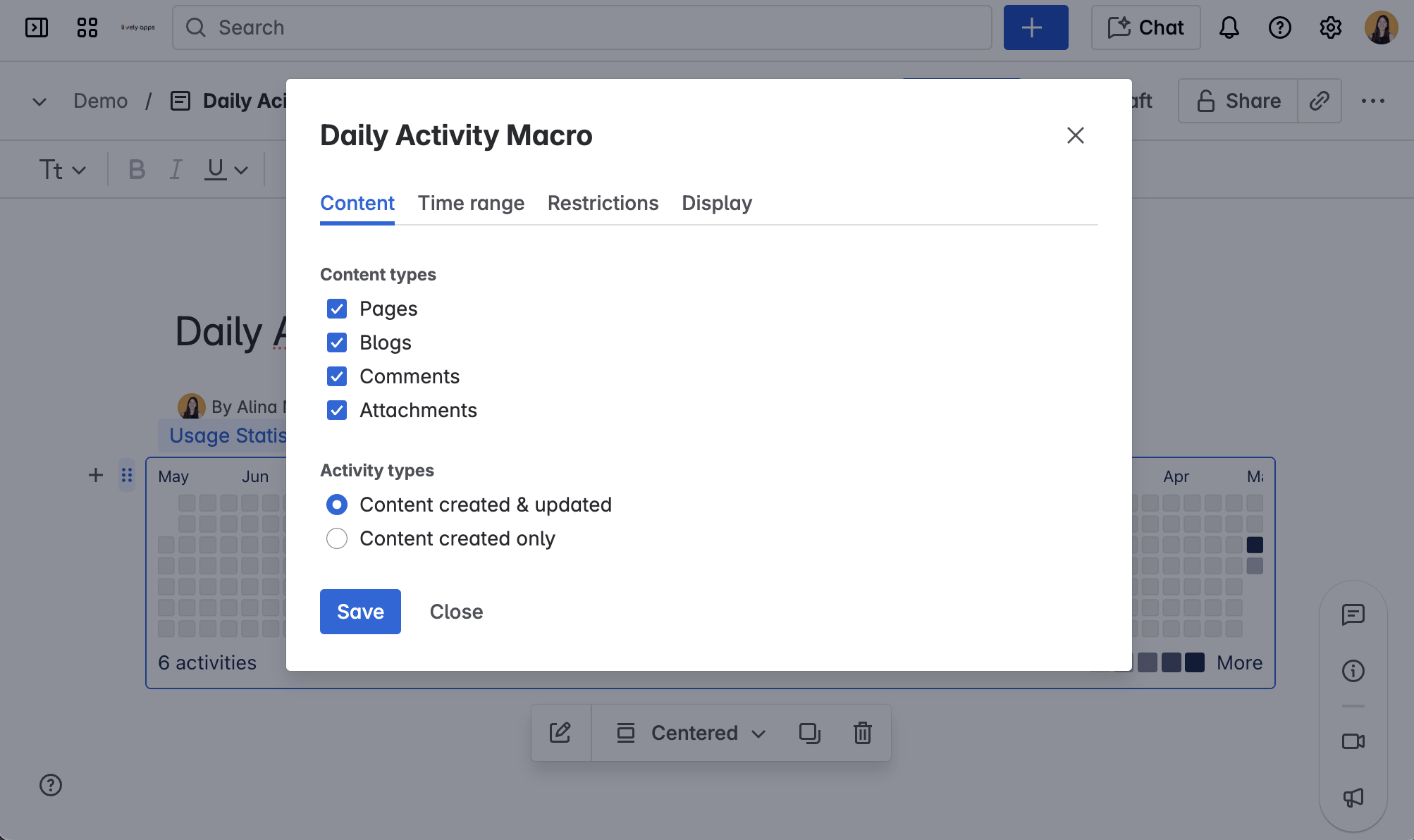Select 'Content created only' option

337,538
